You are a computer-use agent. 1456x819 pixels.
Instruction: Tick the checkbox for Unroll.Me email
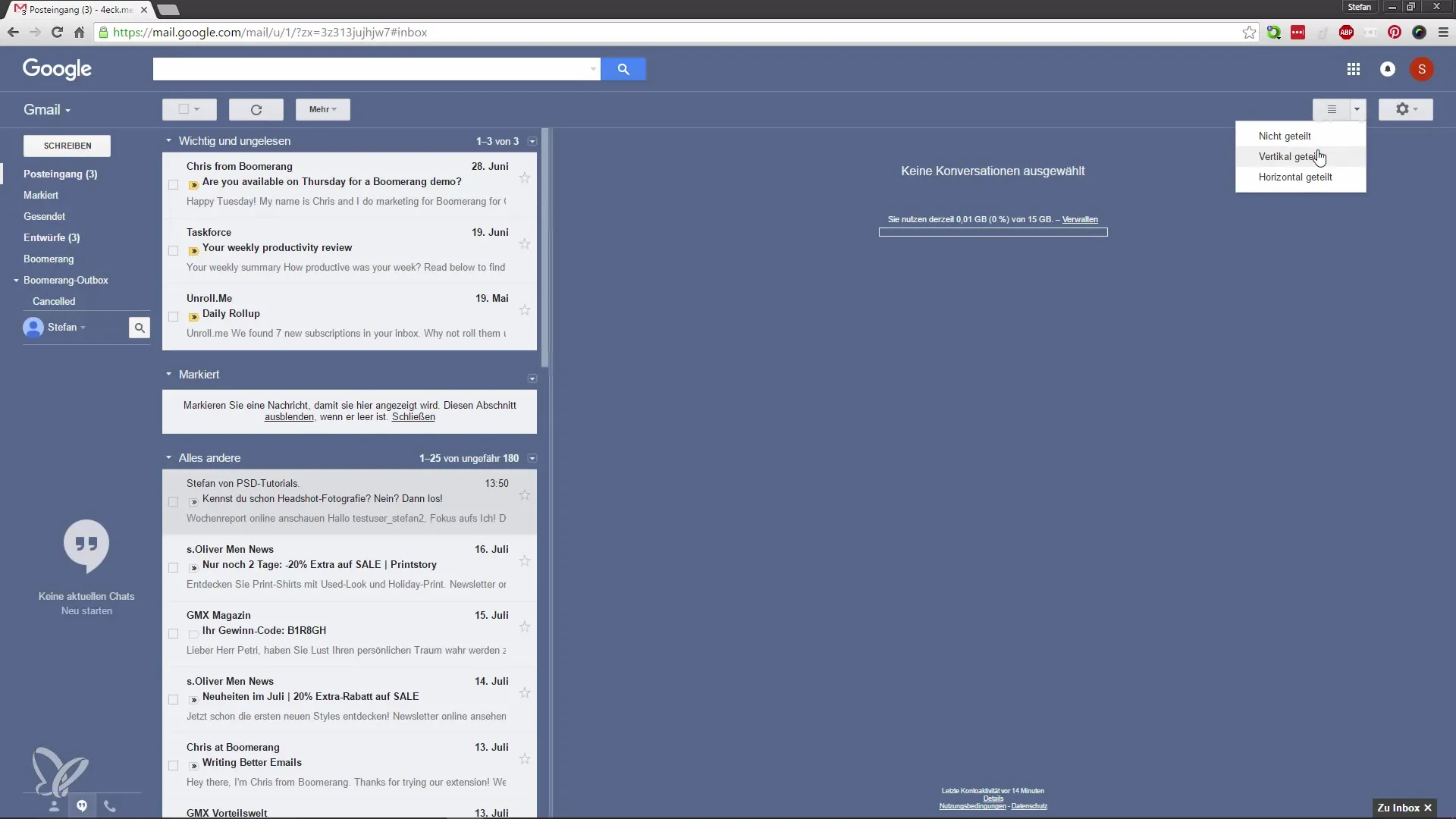174,317
